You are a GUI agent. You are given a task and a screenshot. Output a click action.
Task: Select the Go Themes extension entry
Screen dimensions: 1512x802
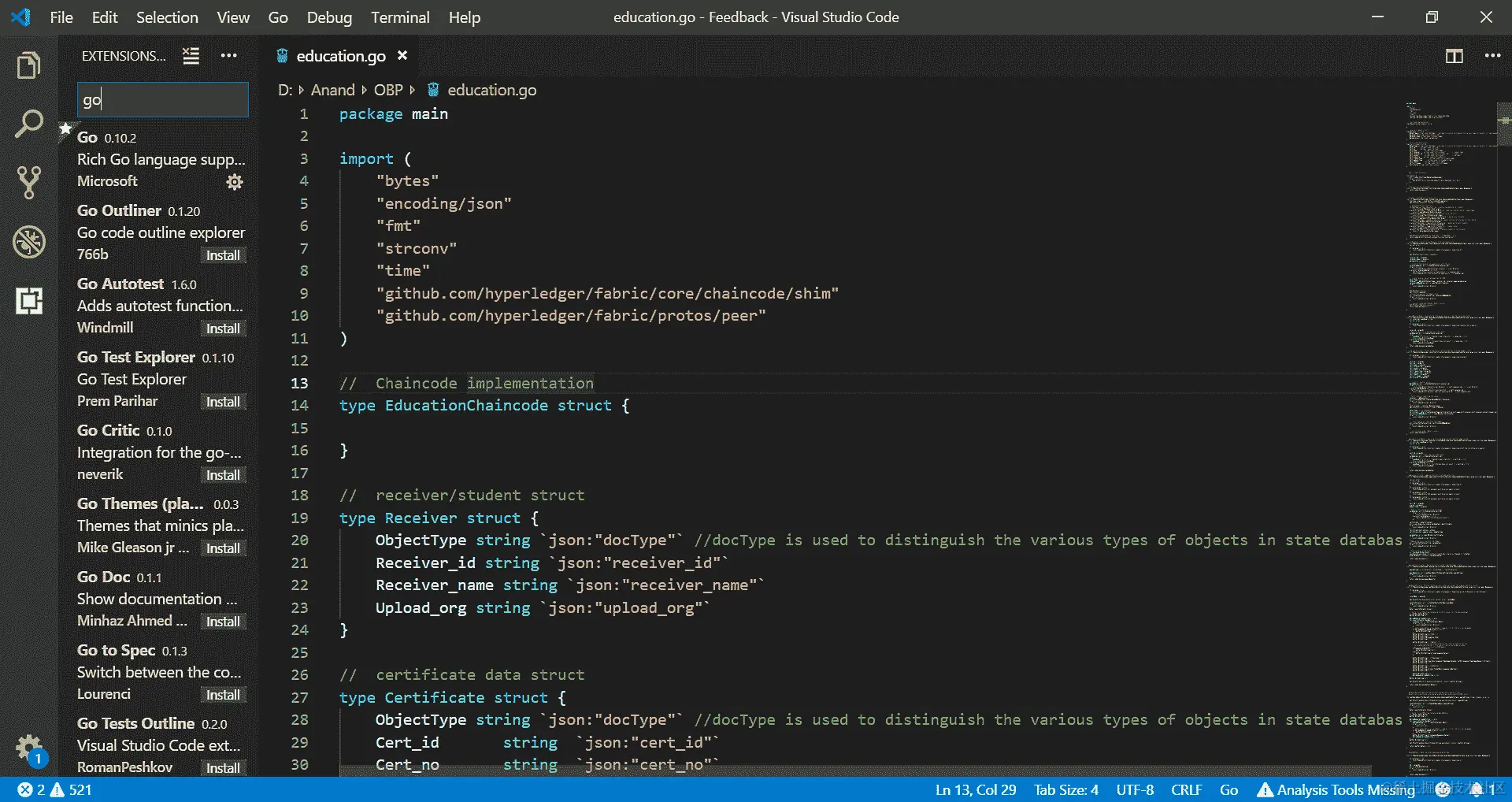coord(158,525)
